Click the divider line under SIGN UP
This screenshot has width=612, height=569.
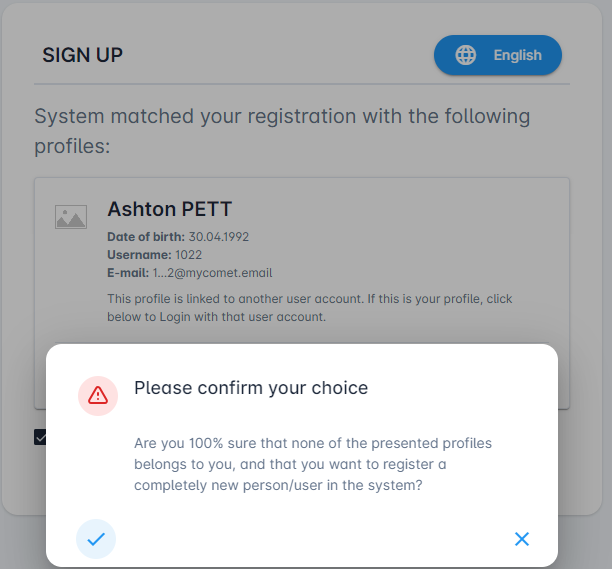300,84
